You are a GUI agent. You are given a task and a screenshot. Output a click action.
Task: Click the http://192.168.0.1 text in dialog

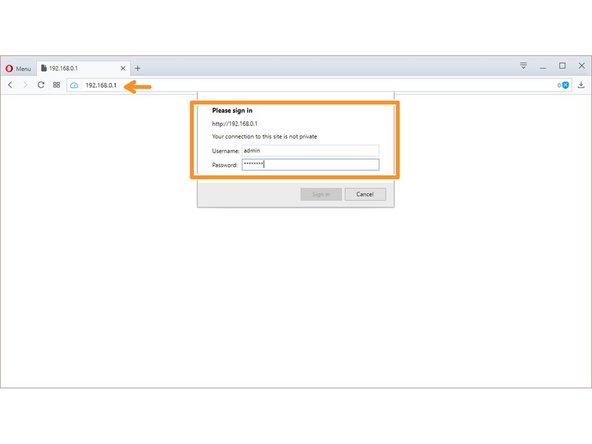click(x=234, y=123)
